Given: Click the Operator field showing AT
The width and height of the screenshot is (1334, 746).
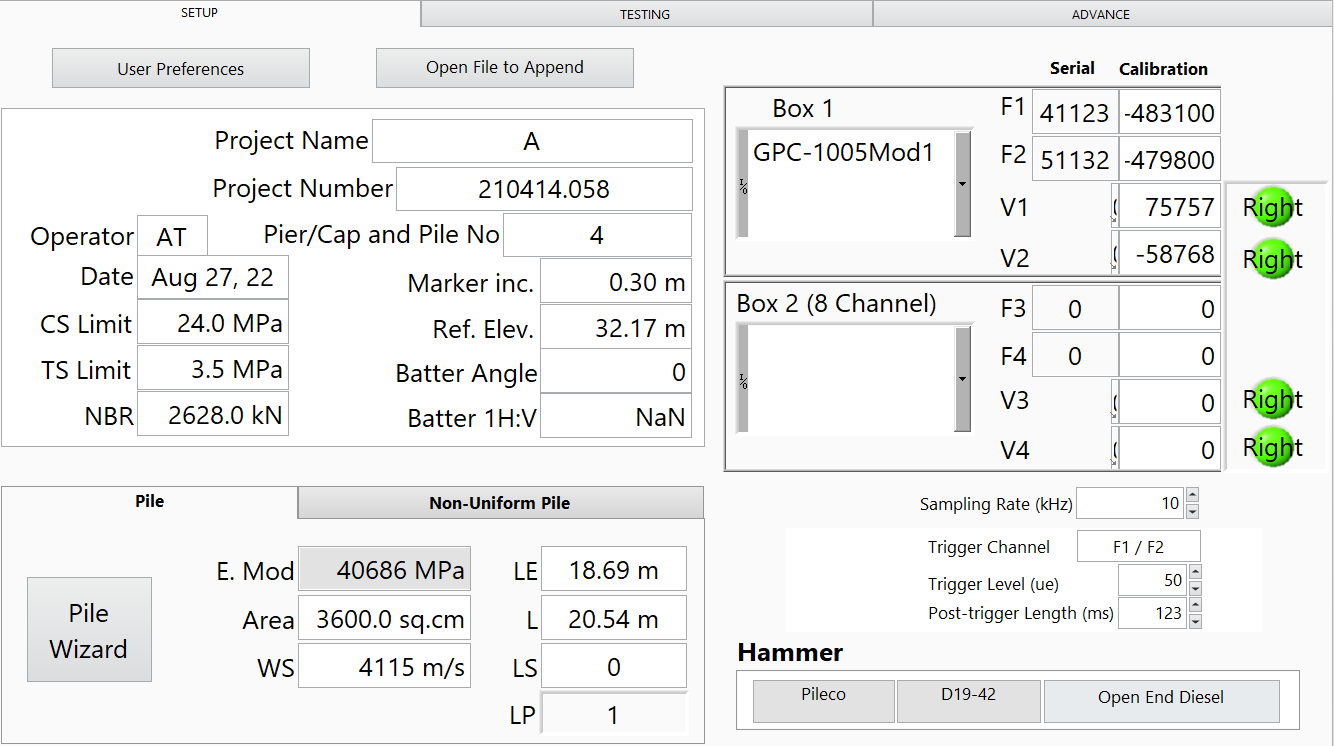Looking at the screenshot, I should (172, 237).
